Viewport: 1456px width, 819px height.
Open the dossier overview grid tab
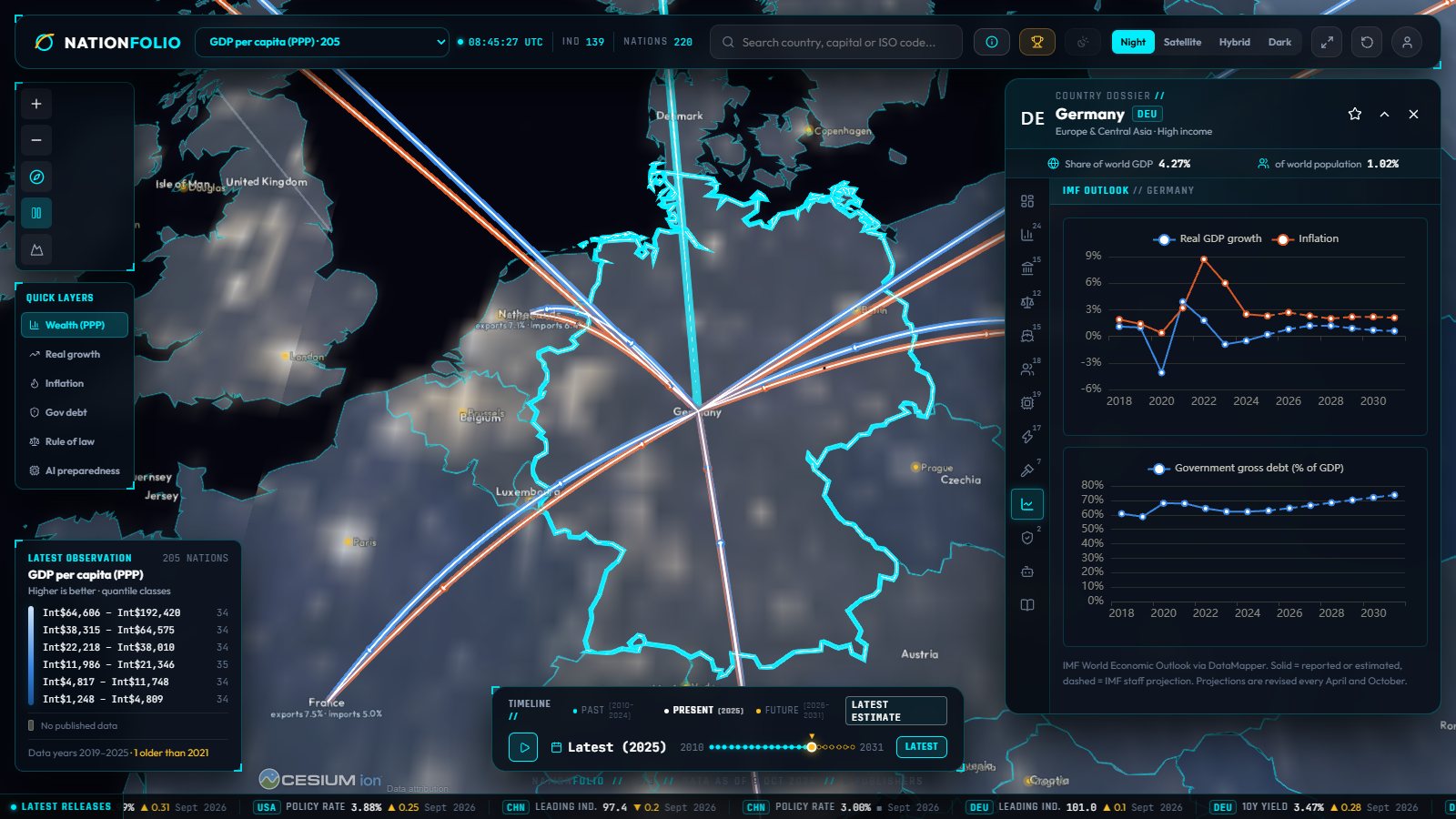click(x=1027, y=201)
